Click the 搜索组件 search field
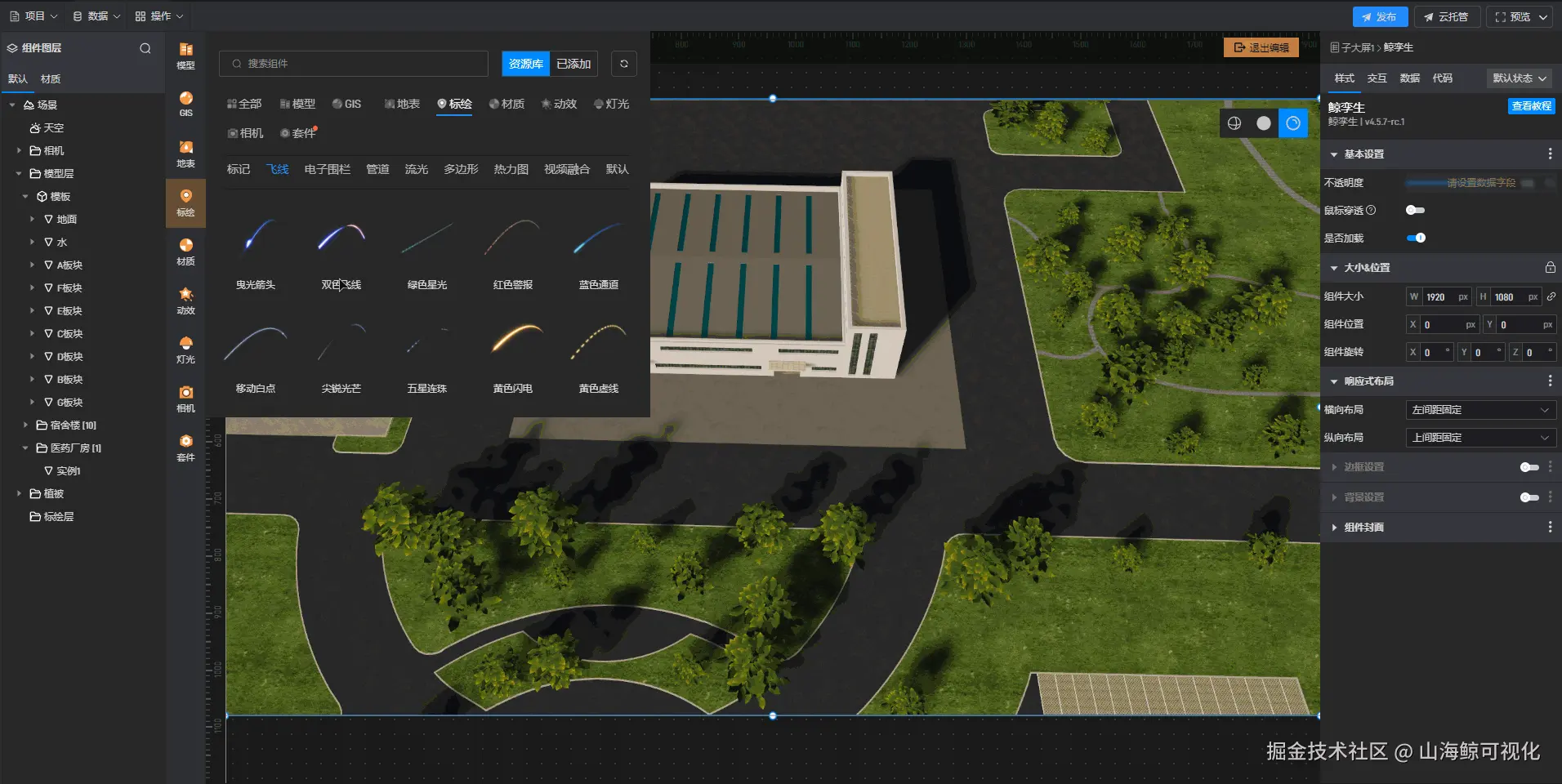Screen dimensions: 1562x784 coord(353,64)
